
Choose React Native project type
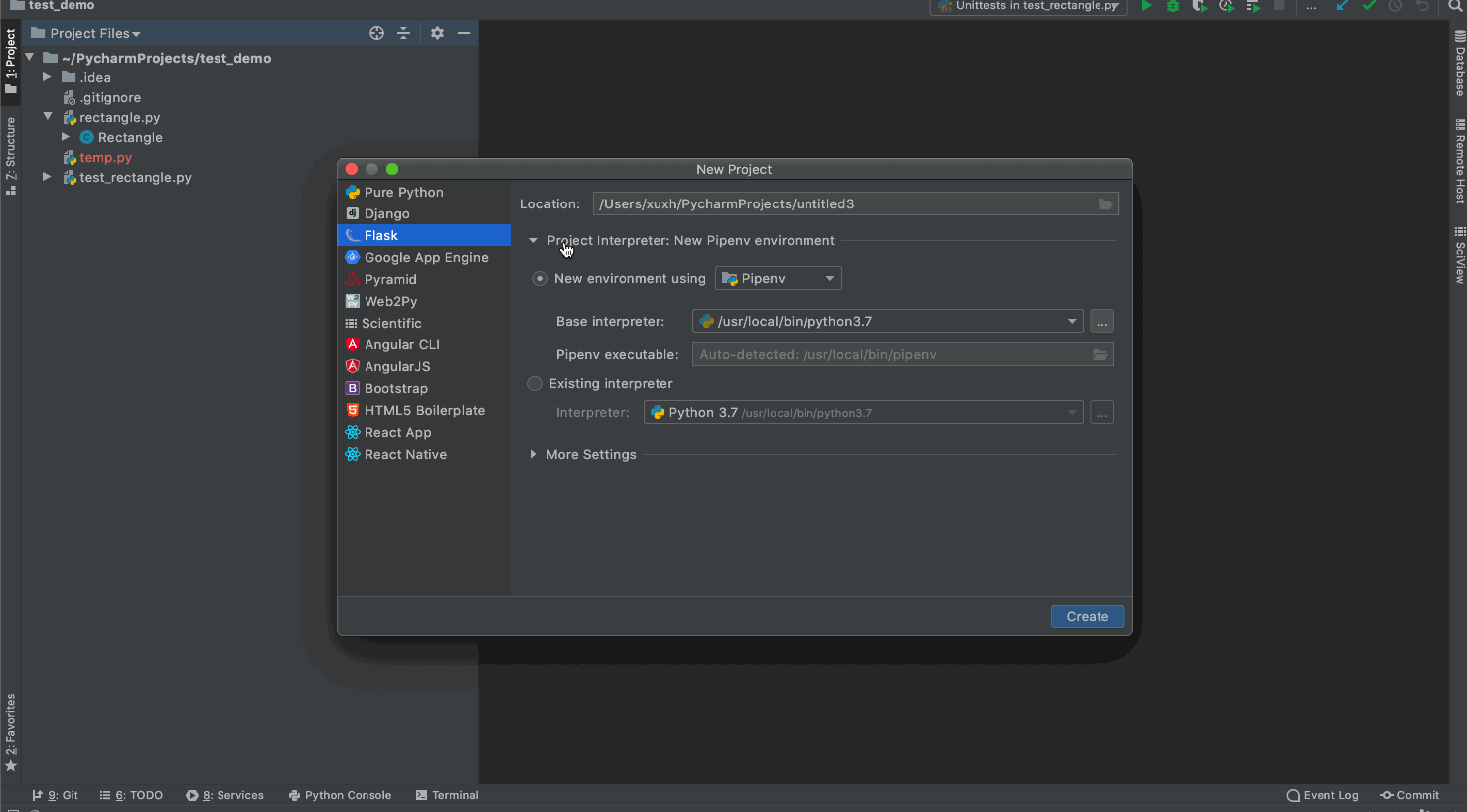coord(424,454)
